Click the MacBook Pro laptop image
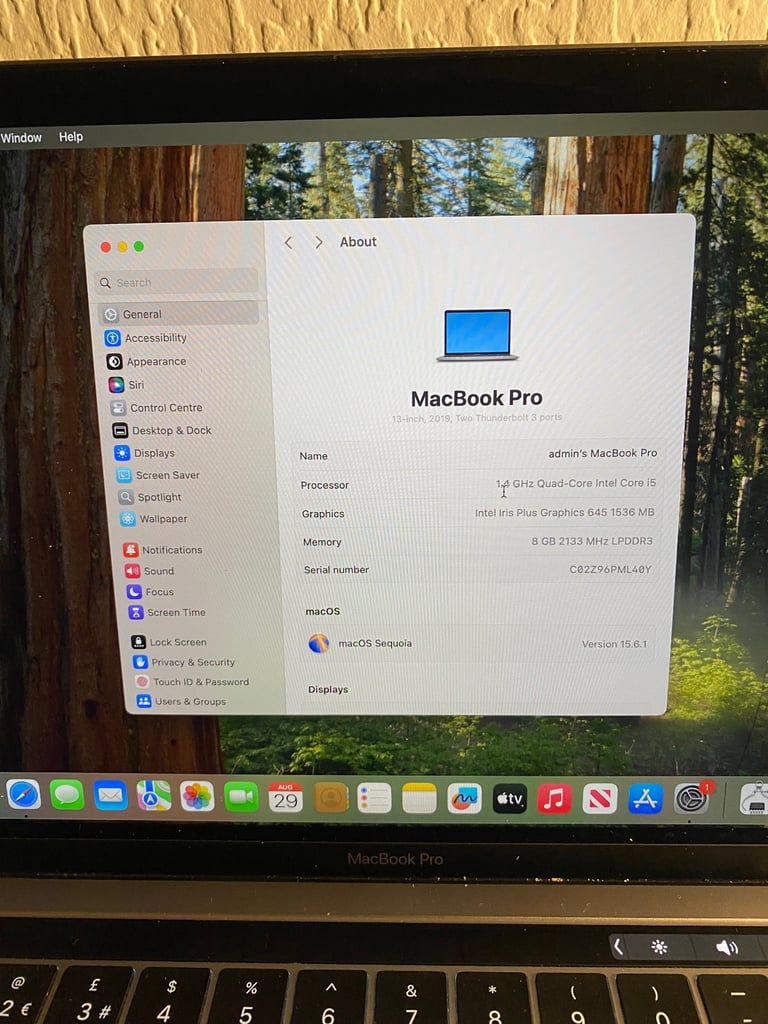 coord(477,335)
